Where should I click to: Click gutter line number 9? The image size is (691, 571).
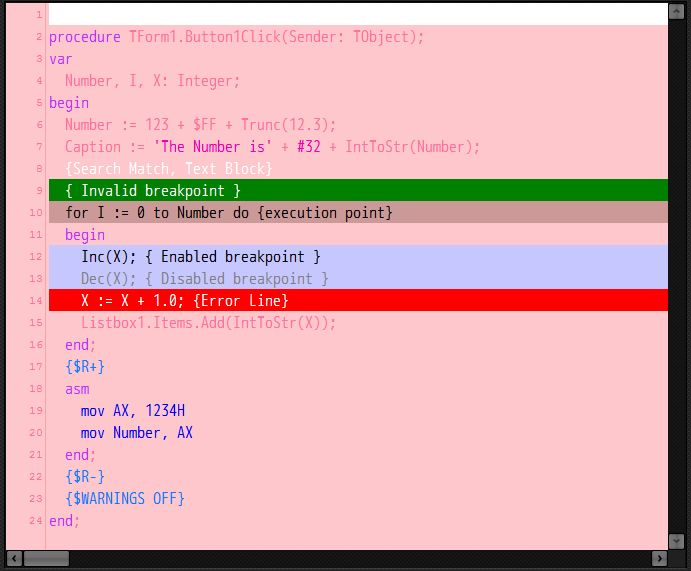coord(39,191)
